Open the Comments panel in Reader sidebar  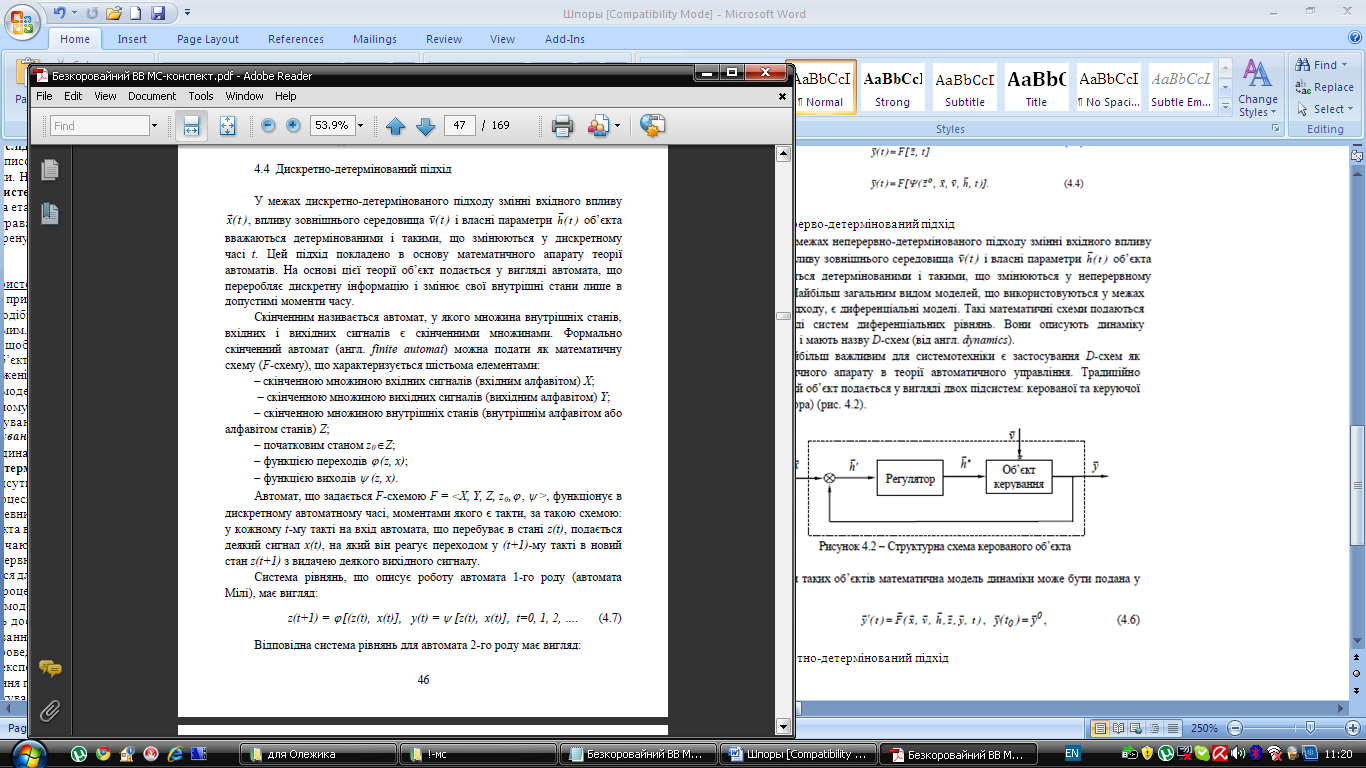50,668
